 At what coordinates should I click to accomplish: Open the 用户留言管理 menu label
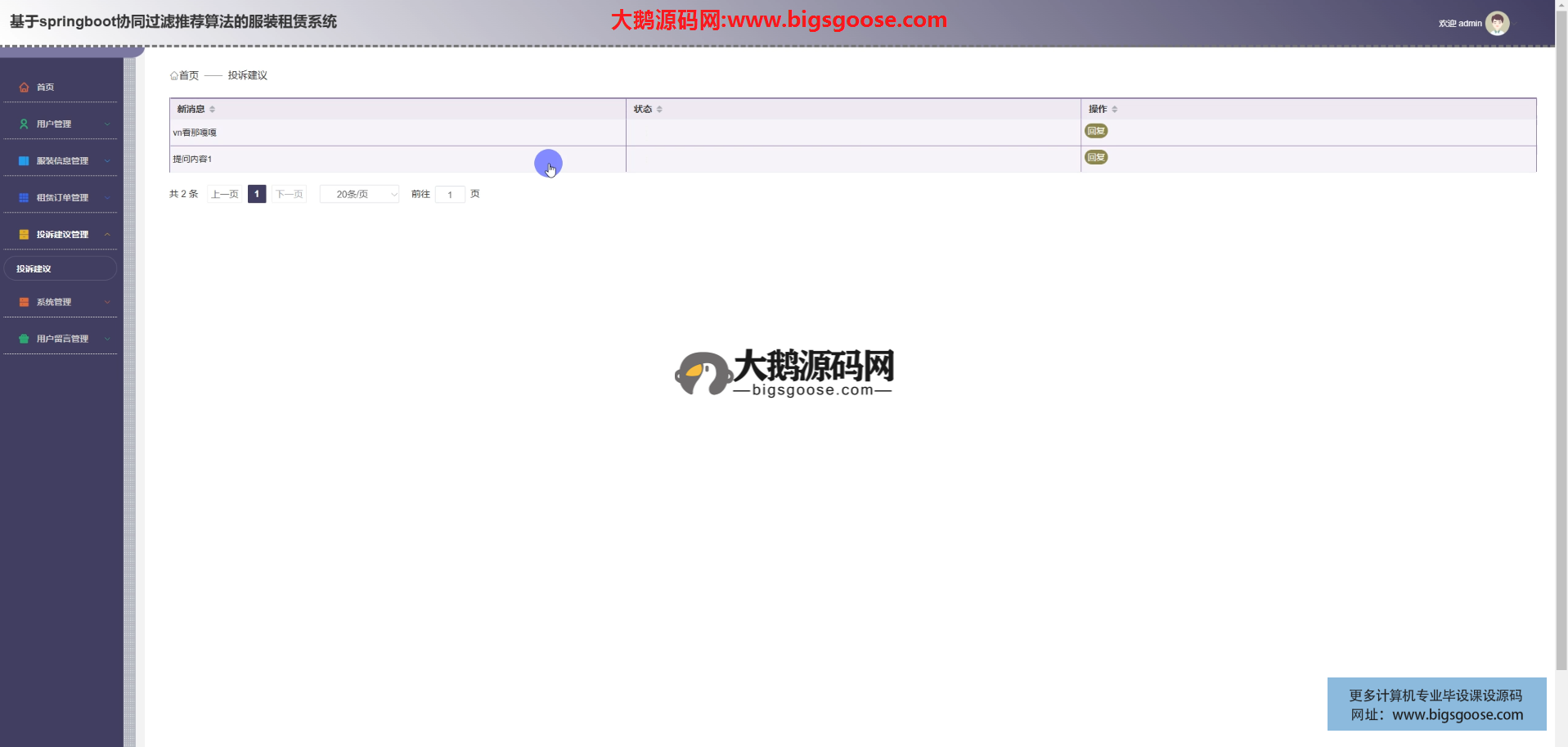62,339
